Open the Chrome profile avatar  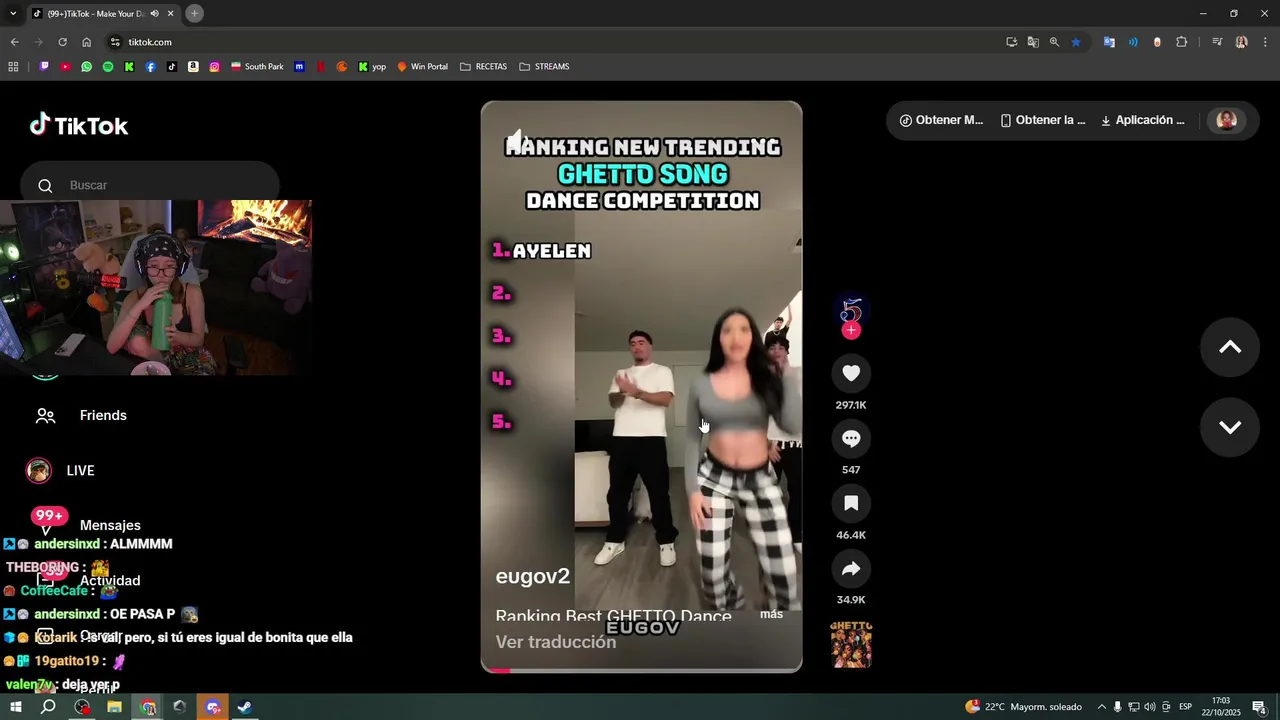[x=1241, y=42]
